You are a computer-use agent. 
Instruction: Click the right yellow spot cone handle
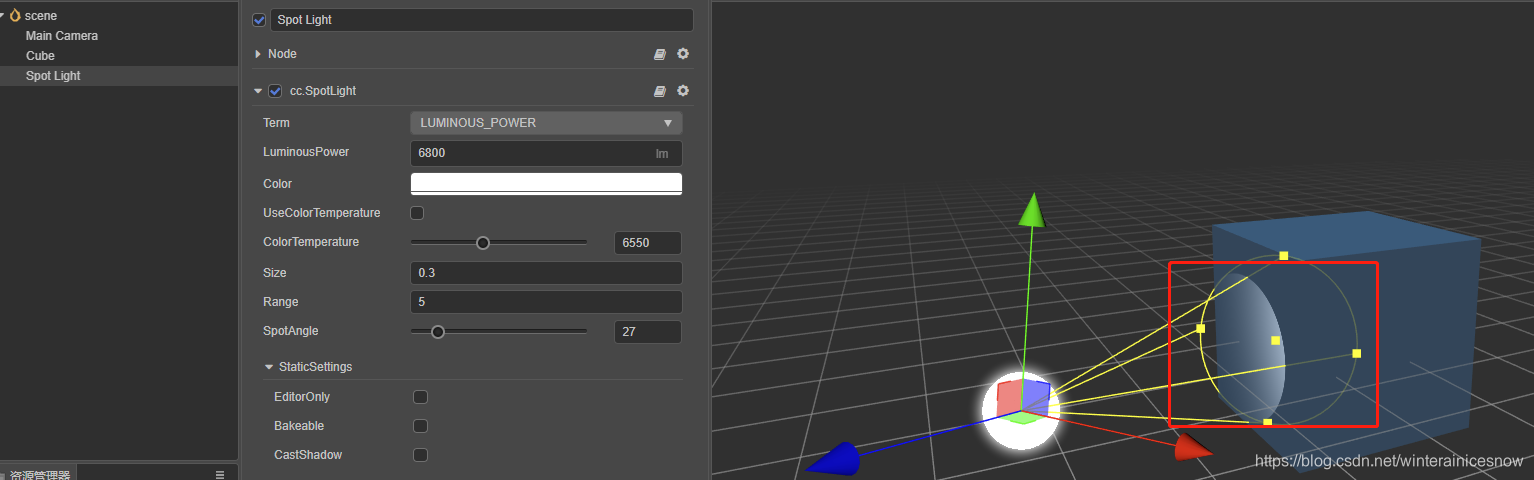pos(1357,353)
